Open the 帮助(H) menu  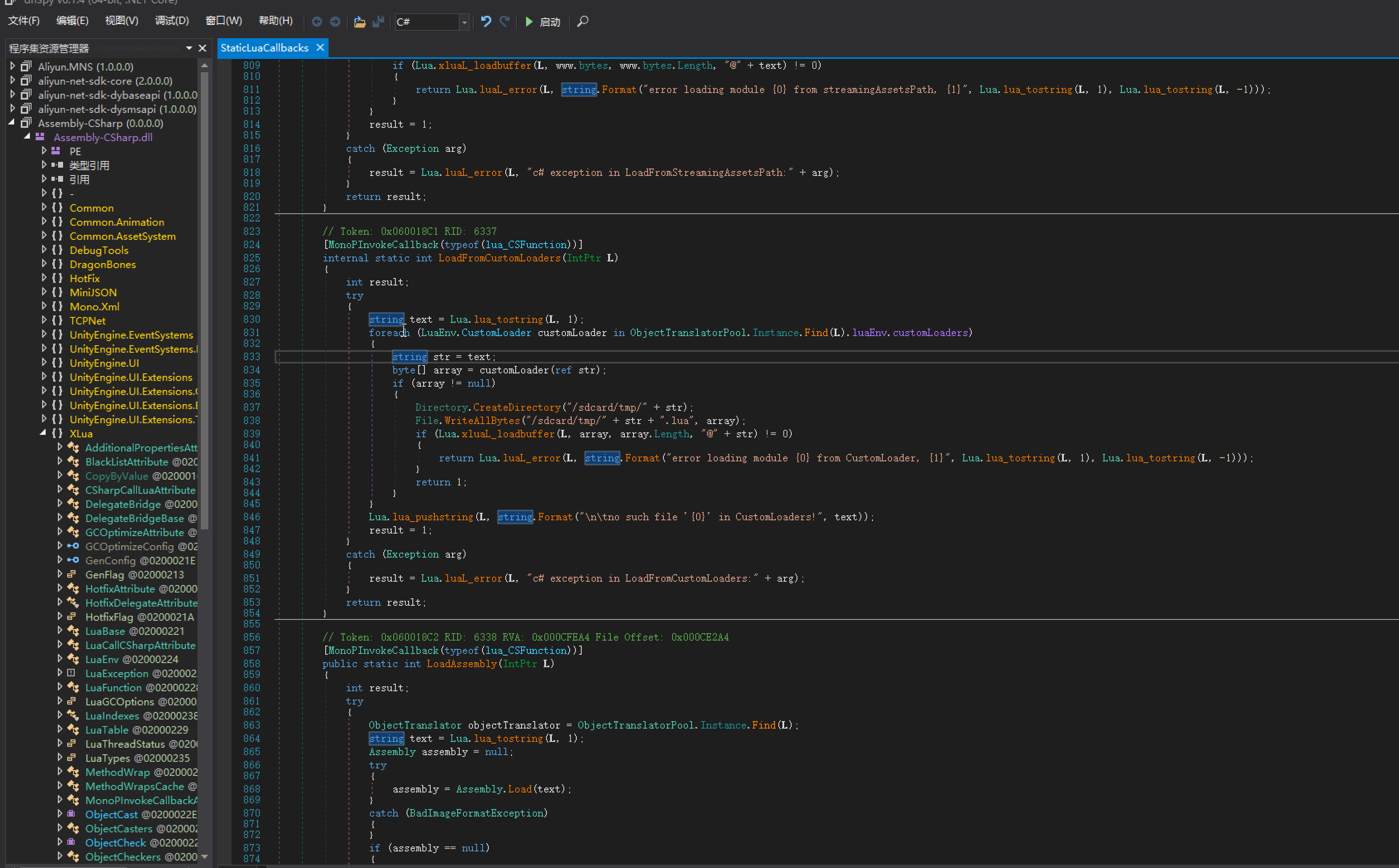point(275,21)
